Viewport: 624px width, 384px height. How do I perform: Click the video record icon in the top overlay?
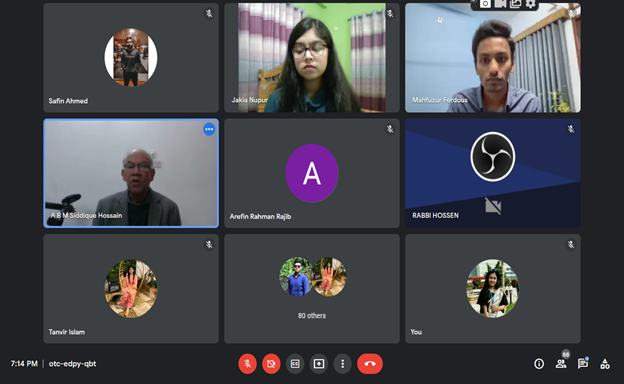tap(500, 4)
